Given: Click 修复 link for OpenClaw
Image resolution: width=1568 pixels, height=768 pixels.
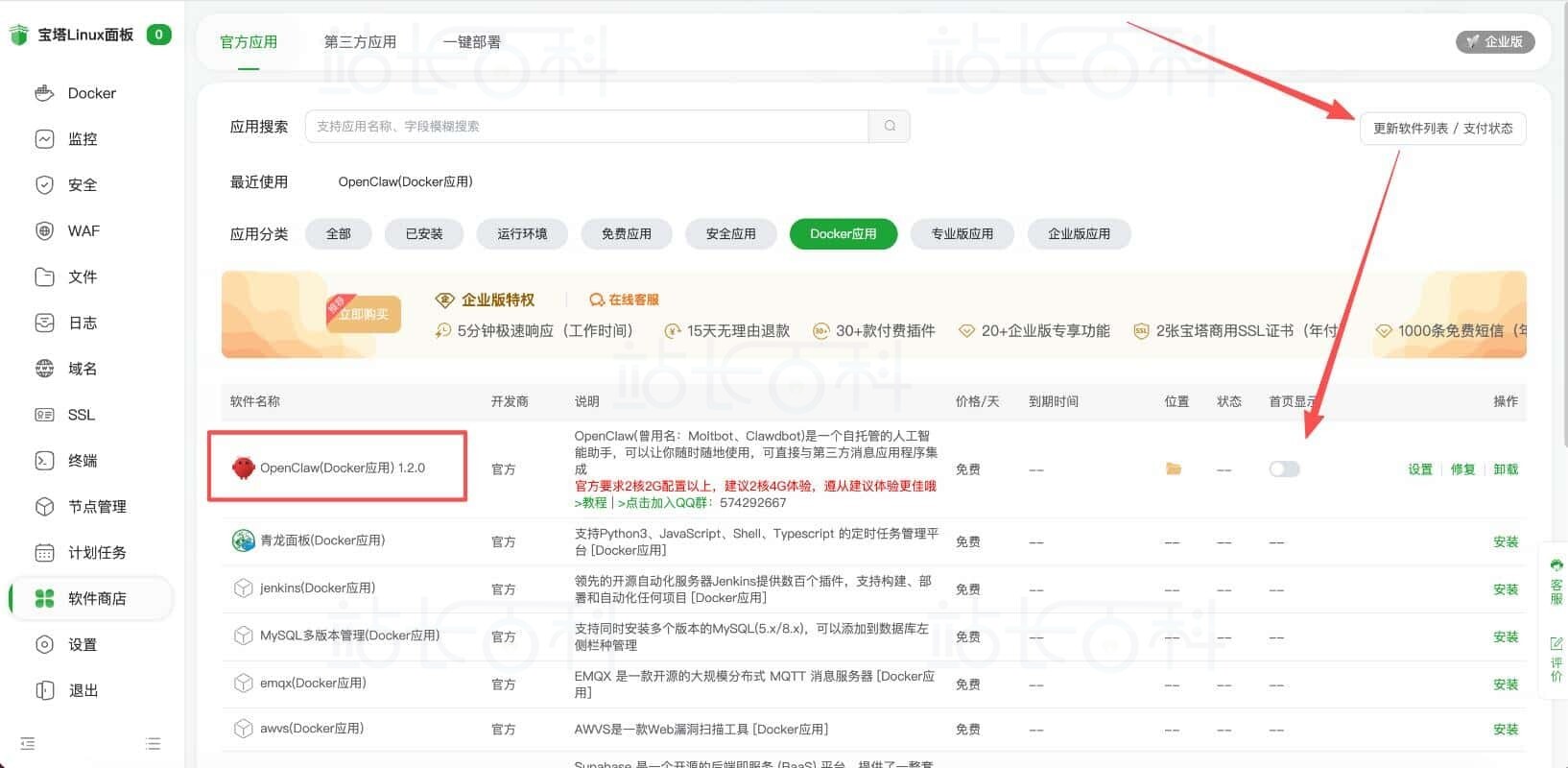Looking at the screenshot, I should click(x=1462, y=469).
